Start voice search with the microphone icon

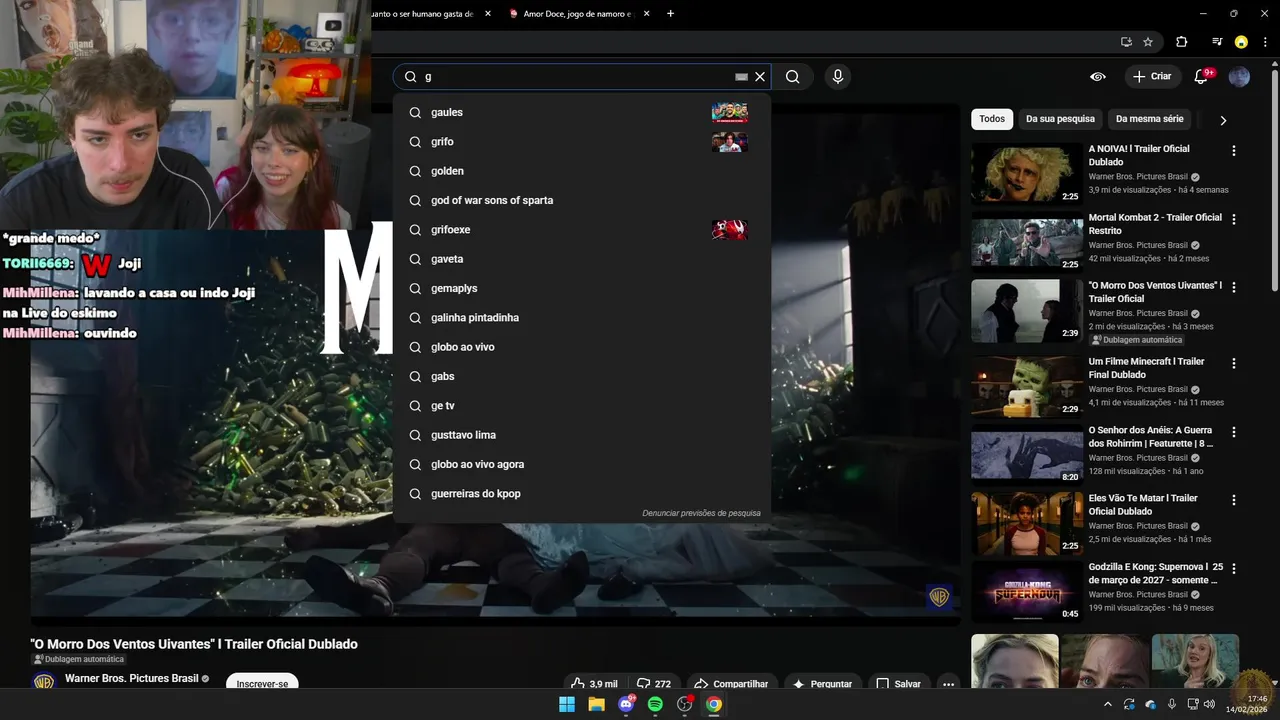[x=838, y=77]
